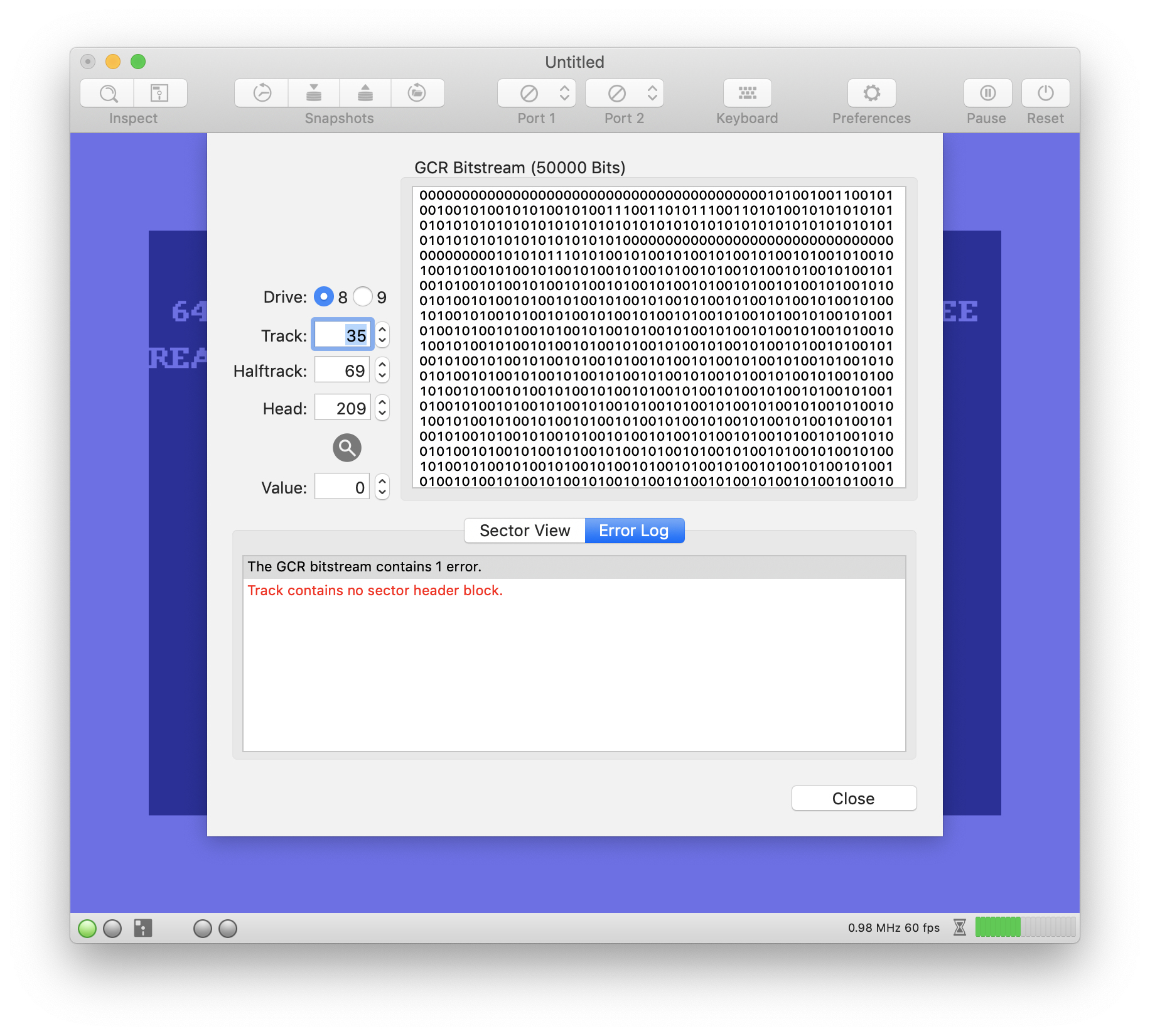Viewport: 1150px width, 1036px height.
Task: Click the Track number field
Action: click(342, 335)
